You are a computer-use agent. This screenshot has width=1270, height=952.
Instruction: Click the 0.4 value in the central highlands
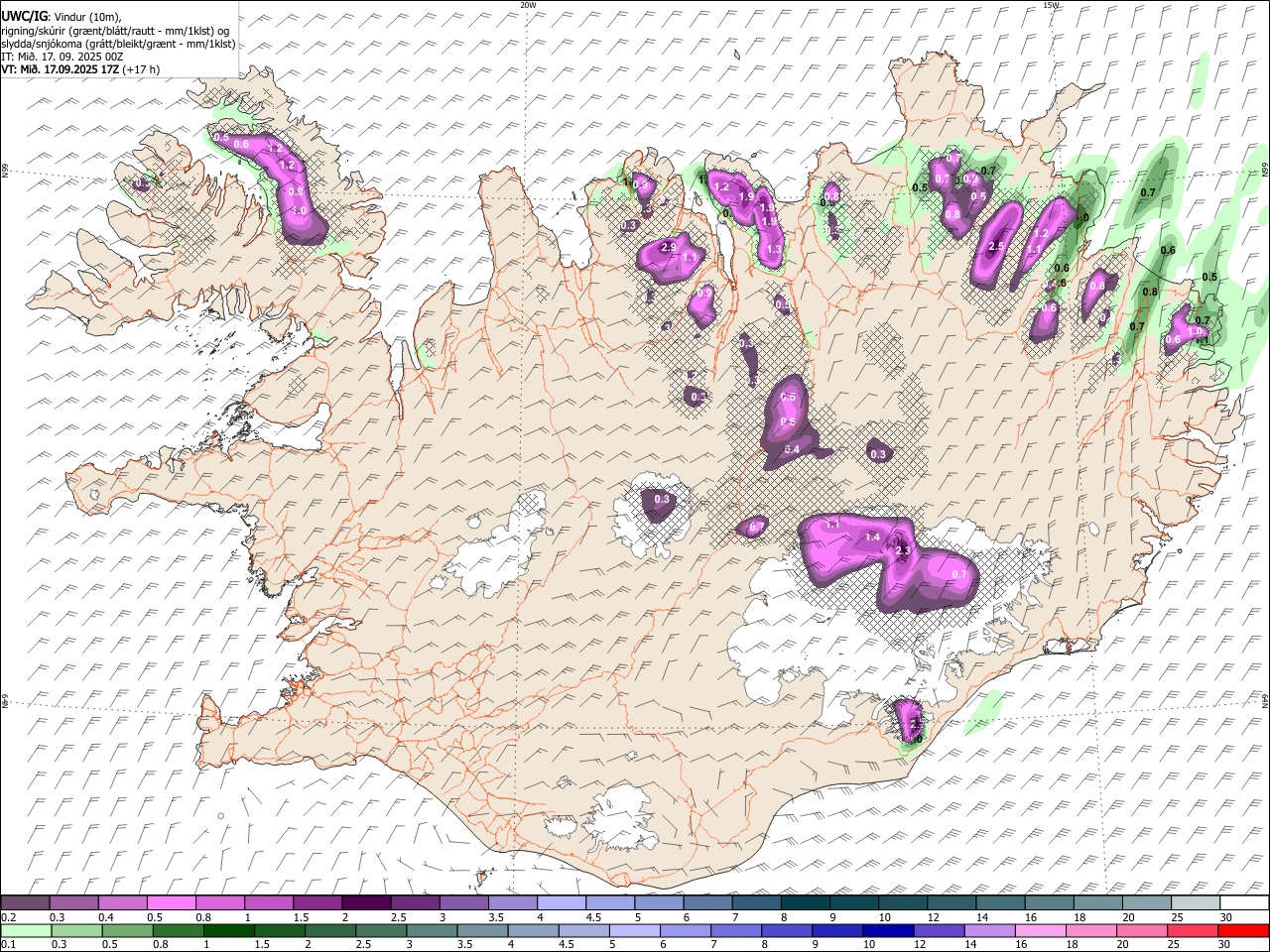[x=792, y=450]
